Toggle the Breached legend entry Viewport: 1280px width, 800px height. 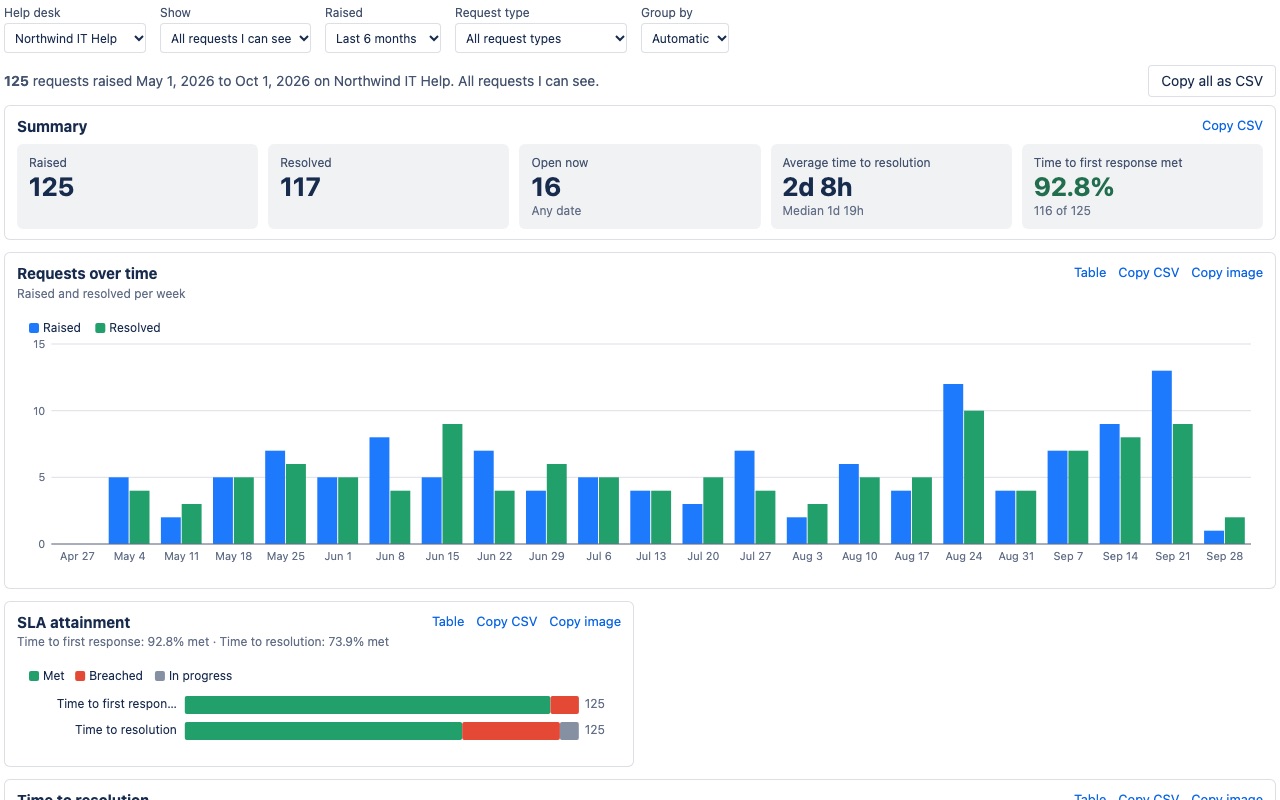[x=109, y=676]
